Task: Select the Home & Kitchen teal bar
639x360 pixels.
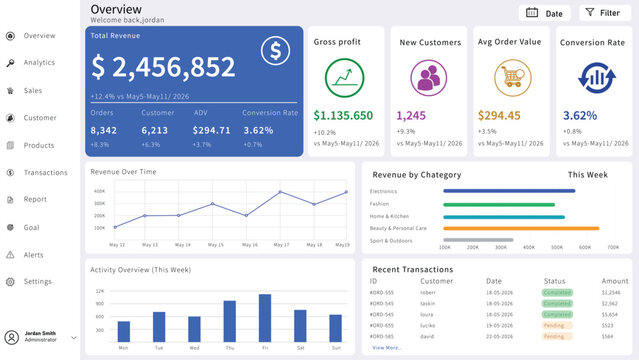Action: point(504,217)
